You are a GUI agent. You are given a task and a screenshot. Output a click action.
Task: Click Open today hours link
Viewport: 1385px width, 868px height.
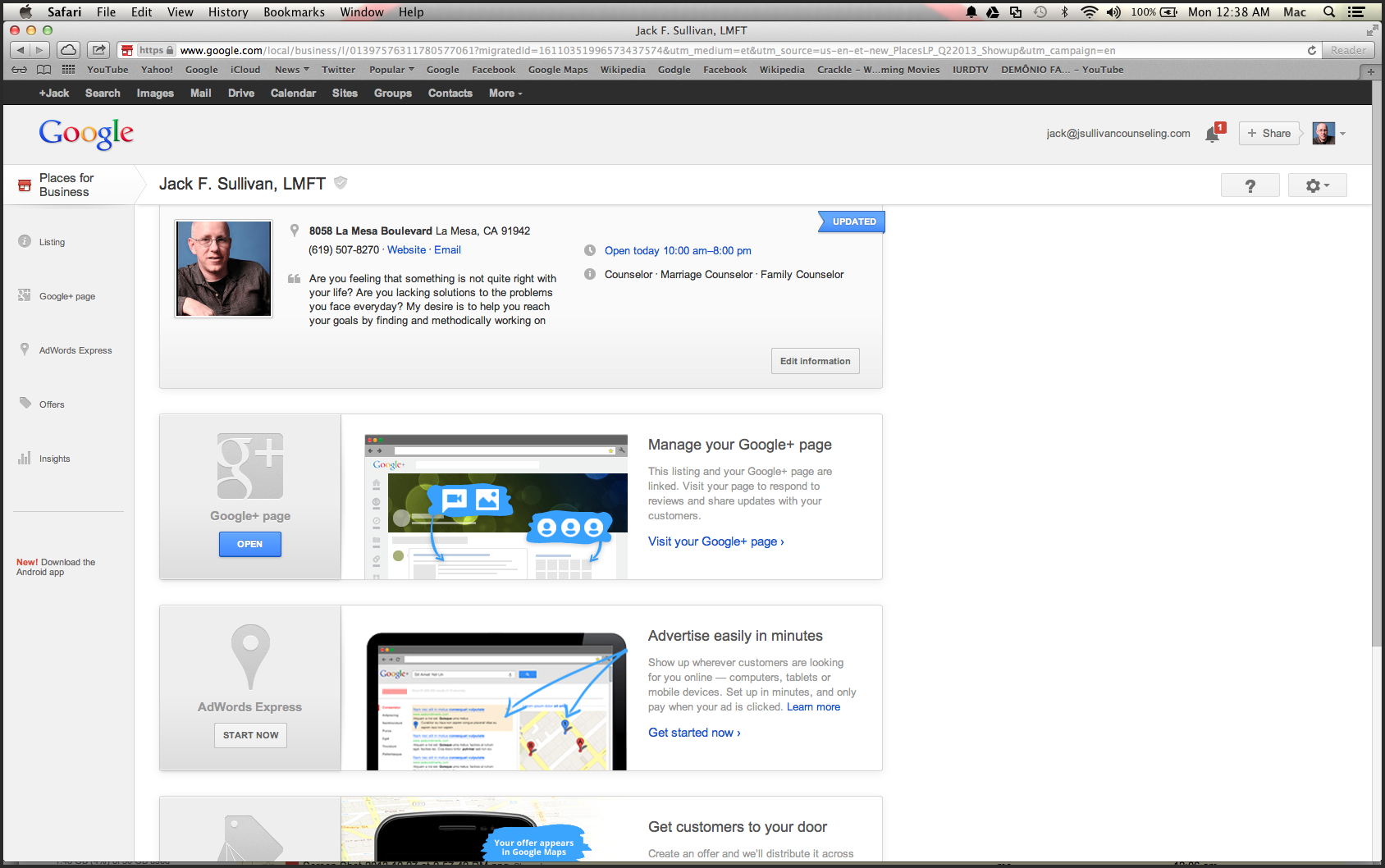click(x=678, y=251)
